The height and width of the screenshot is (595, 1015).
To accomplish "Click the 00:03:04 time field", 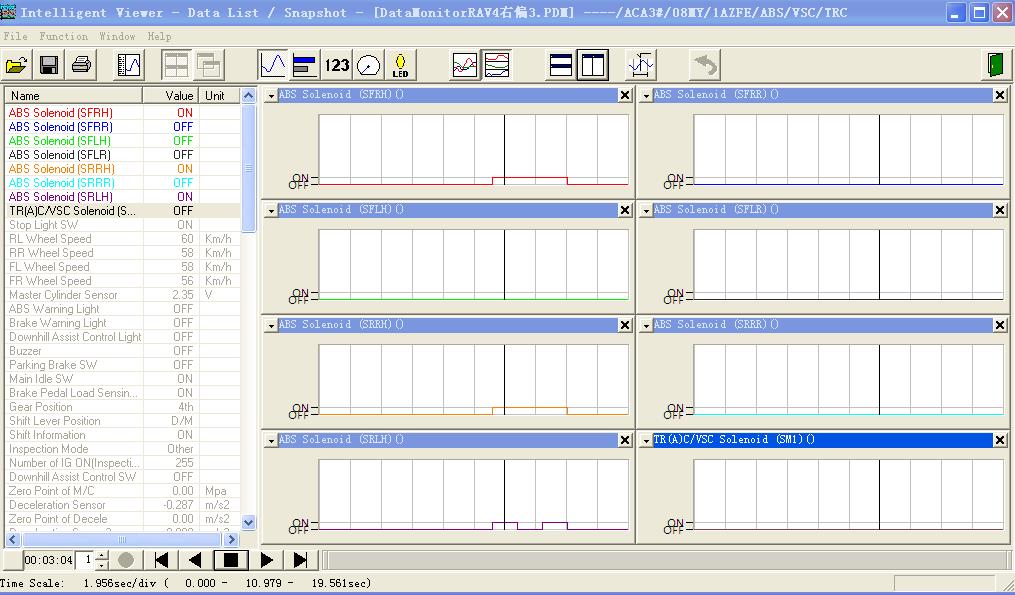I will pyautogui.click(x=49, y=560).
